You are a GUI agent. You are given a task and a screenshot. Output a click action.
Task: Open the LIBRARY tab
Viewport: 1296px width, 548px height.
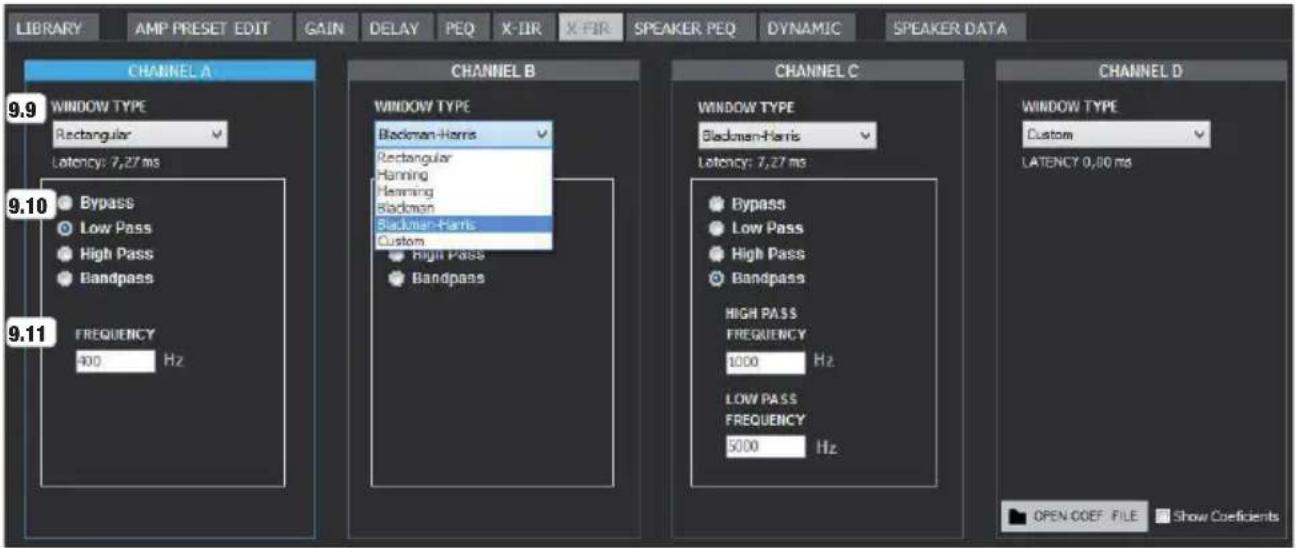[x=50, y=28]
